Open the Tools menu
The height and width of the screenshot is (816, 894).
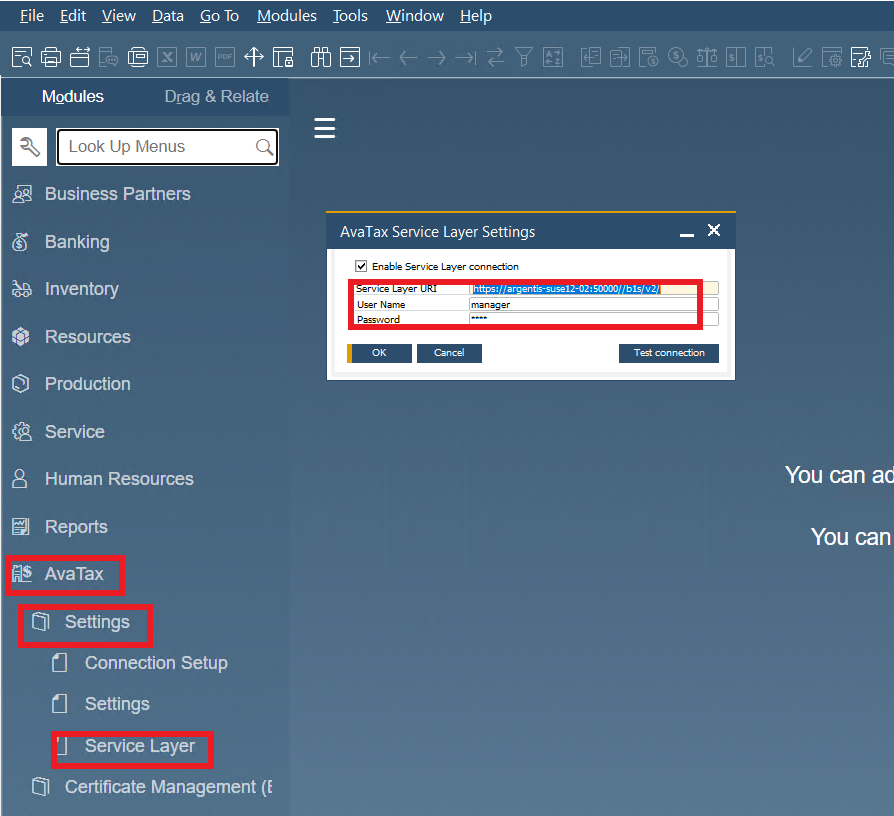[350, 16]
